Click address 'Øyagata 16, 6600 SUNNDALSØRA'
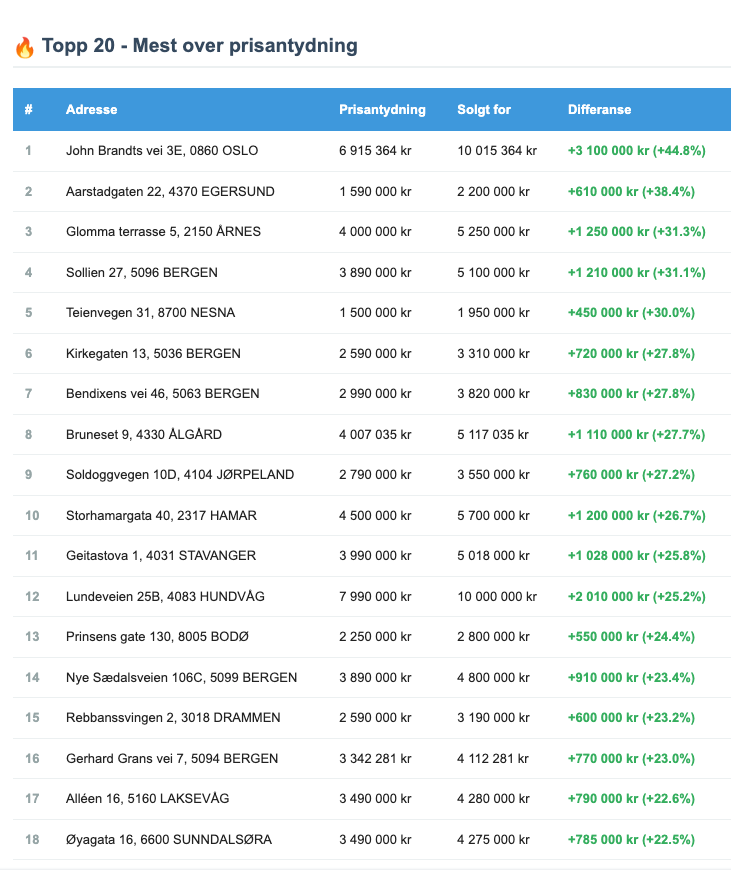Image resolution: width=731 pixels, height=873 pixels. coord(169,840)
